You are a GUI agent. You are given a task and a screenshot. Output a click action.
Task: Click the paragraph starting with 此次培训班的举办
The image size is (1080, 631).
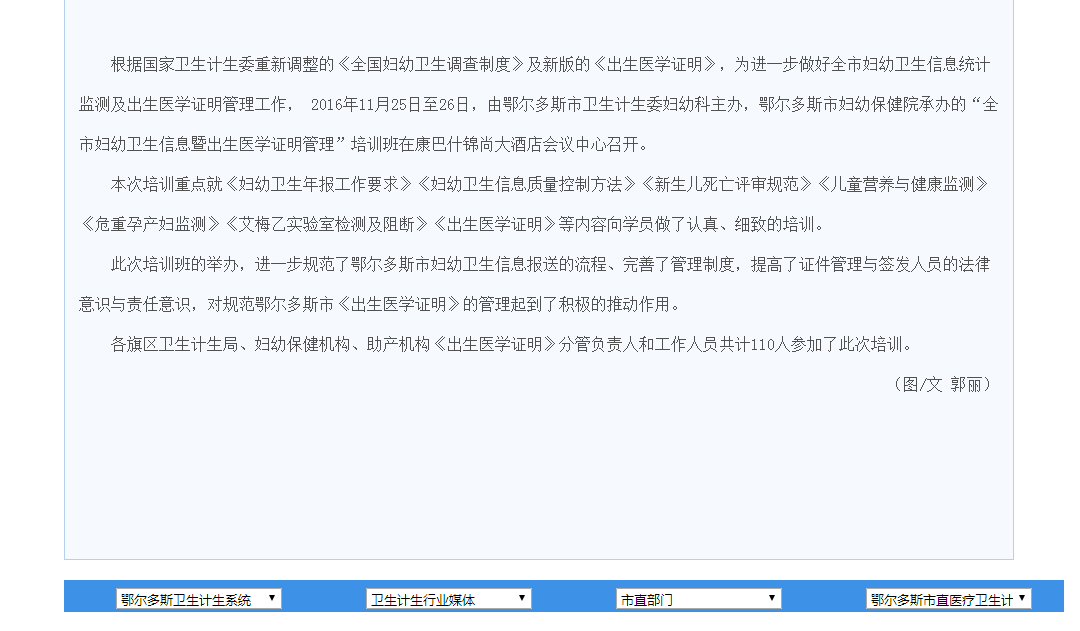535,284
